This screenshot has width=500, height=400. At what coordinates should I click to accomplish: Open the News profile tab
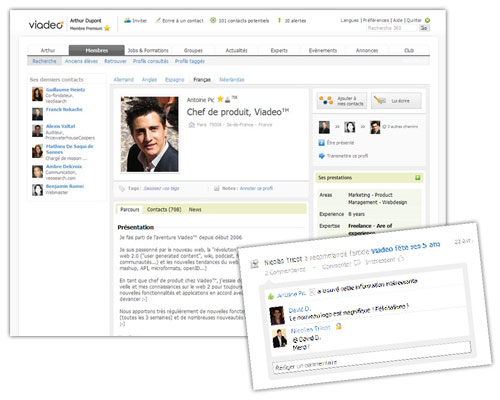point(195,209)
